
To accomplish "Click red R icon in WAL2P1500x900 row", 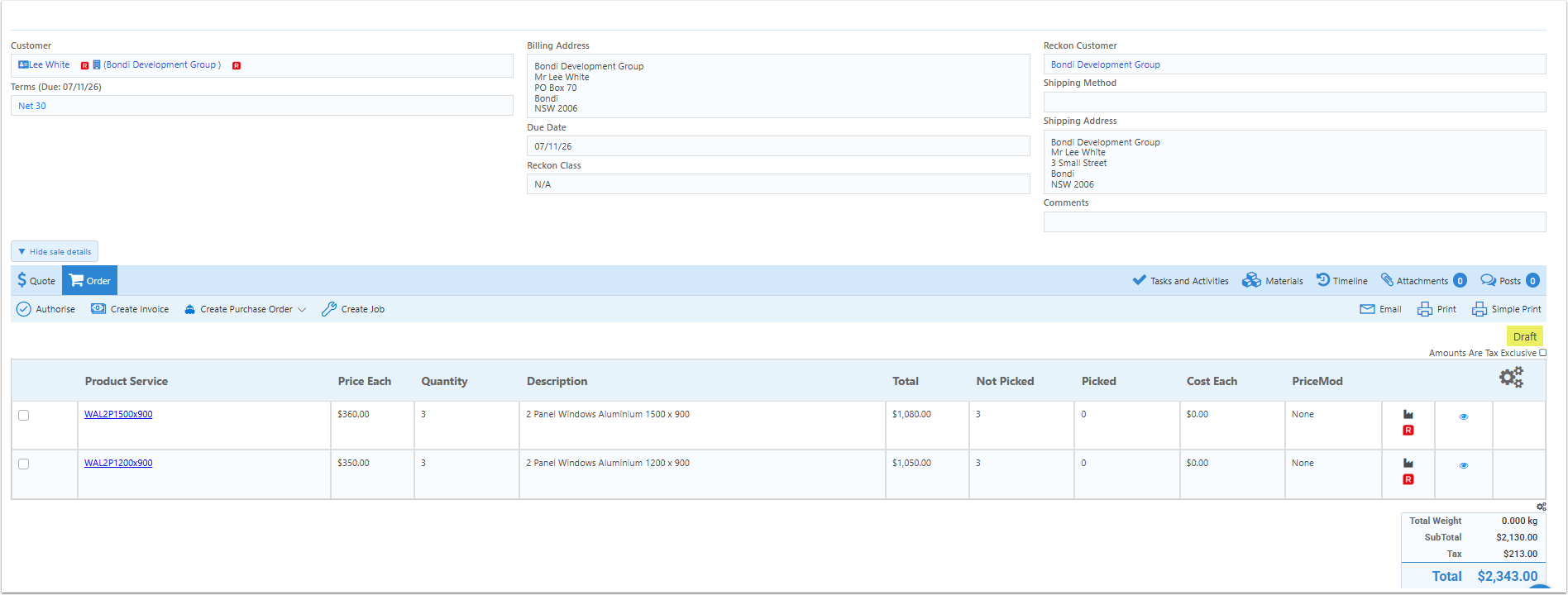I will point(1408,431).
